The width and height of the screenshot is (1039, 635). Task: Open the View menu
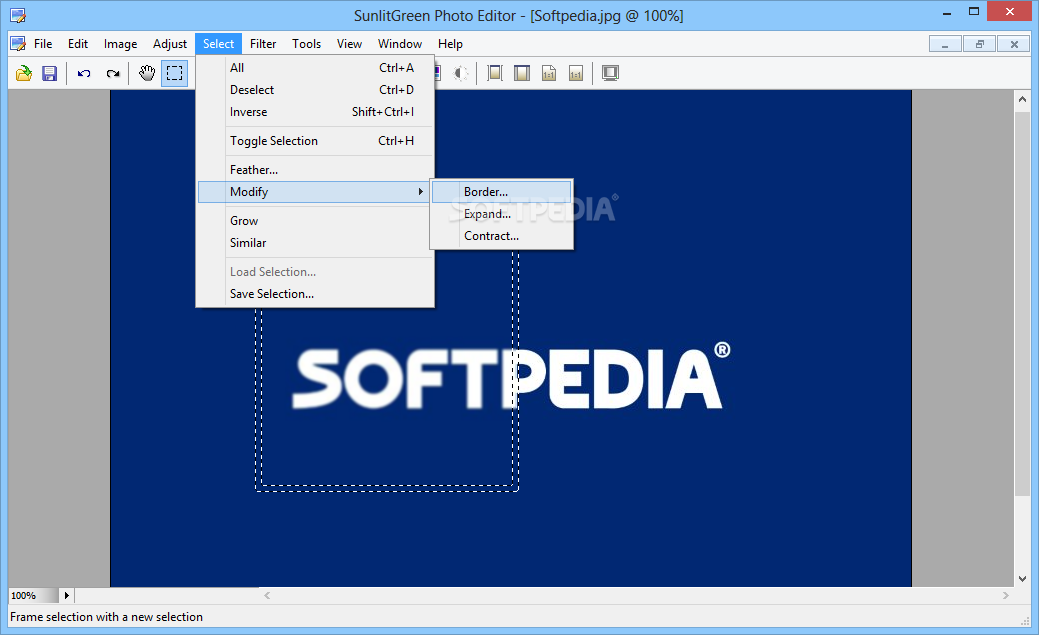click(x=349, y=44)
